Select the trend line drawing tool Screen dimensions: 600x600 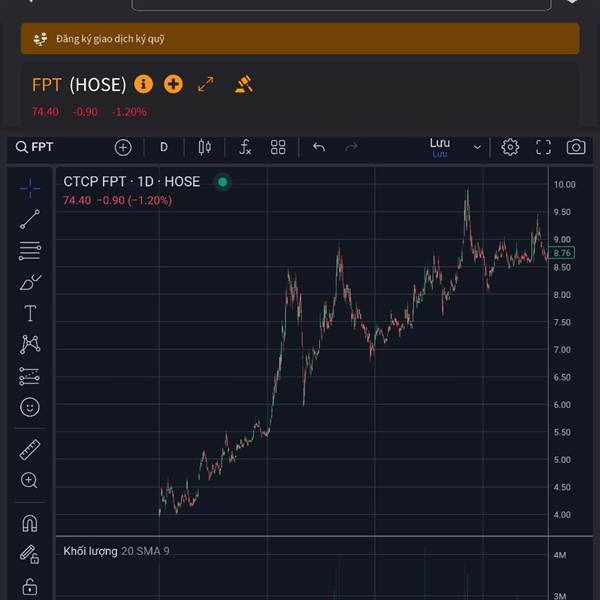click(x=29, y=219)
